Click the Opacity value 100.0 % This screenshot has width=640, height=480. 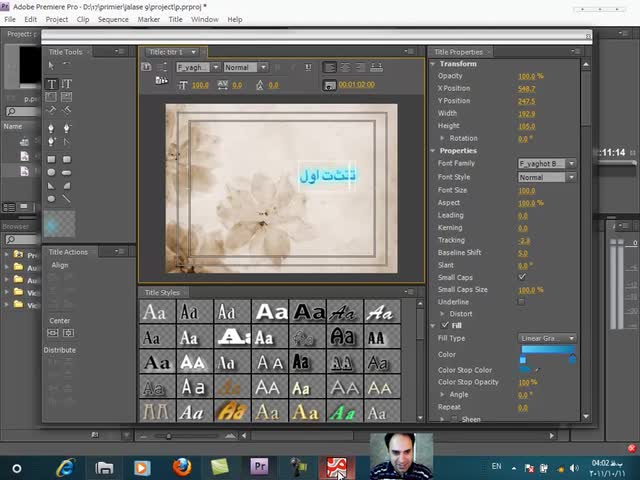click(x=531, y=76)
